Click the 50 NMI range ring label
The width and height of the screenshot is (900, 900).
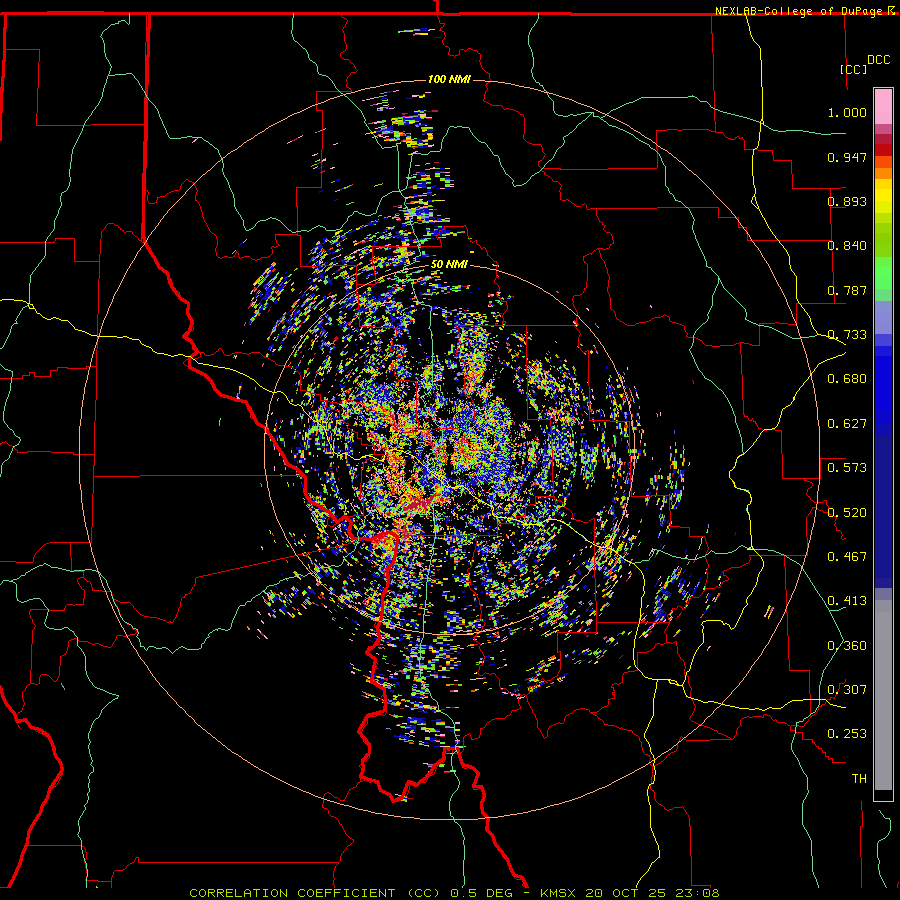tap(449, 265)
